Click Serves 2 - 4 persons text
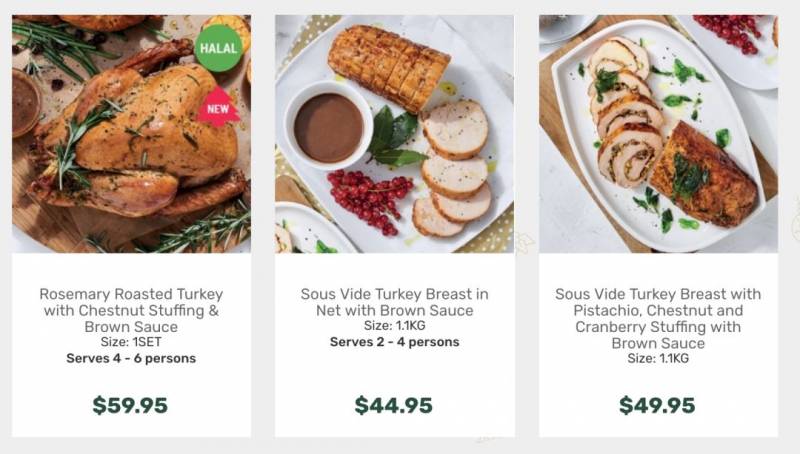 click(394, 342)
